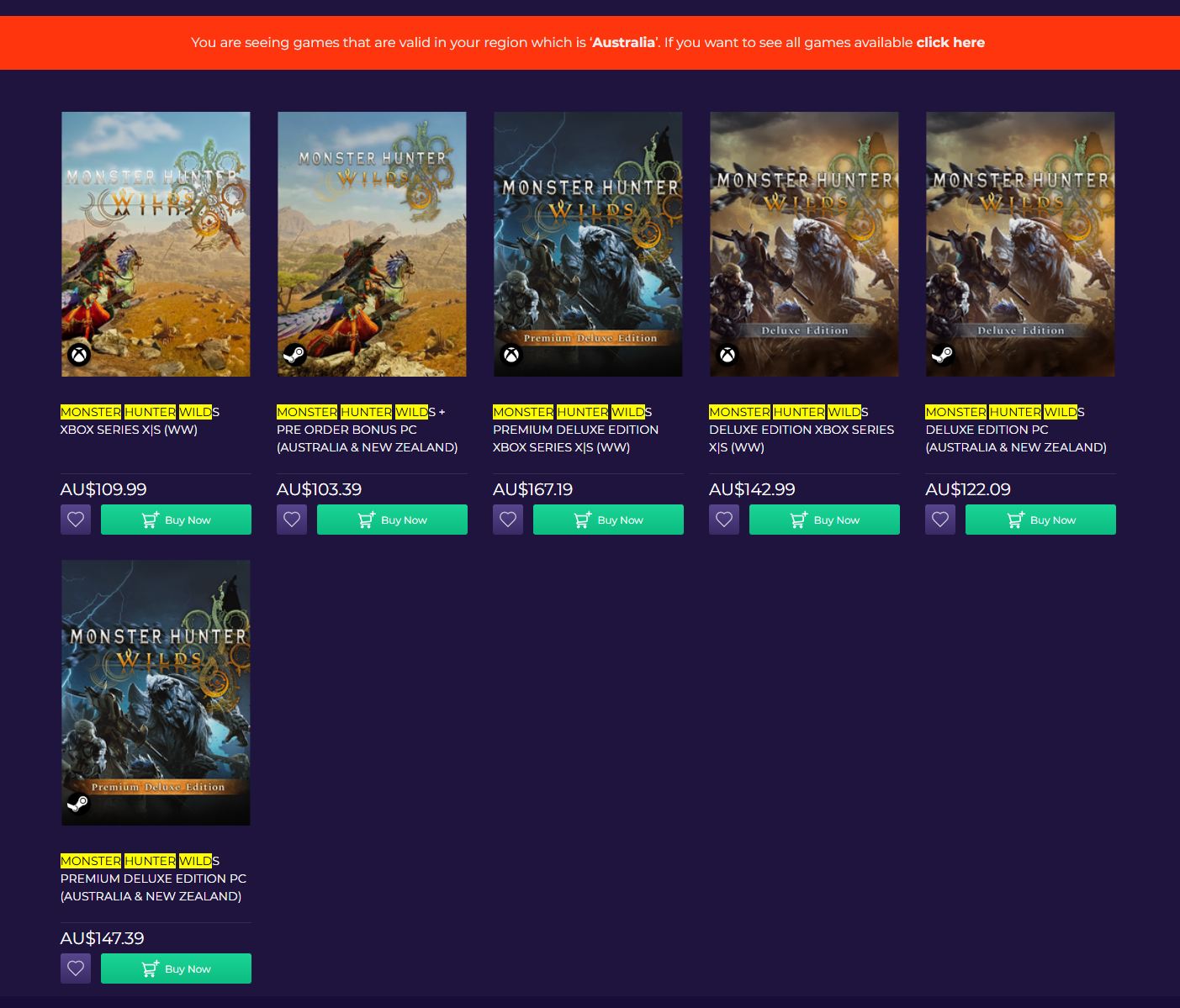
Task: Favorite the Premium Deluxe Edition Xbox listing
Action: pyautogui.click(x=508, y=520)
